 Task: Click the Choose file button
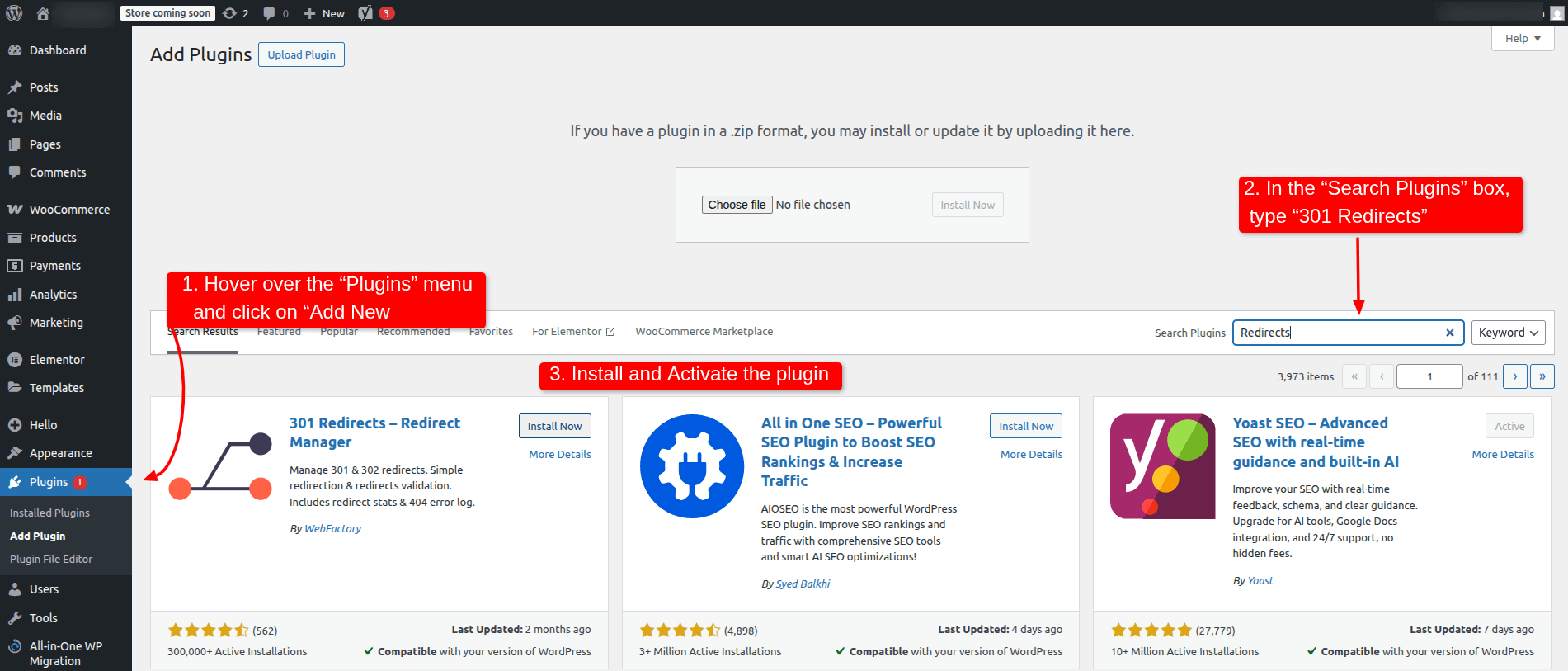[737, 205]
